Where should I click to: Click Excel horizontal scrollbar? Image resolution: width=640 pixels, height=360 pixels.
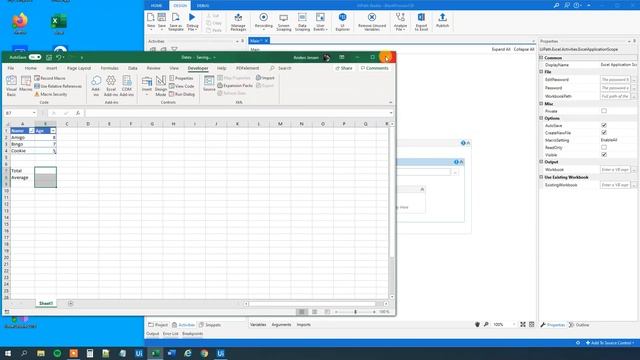(x=312, y=304)
